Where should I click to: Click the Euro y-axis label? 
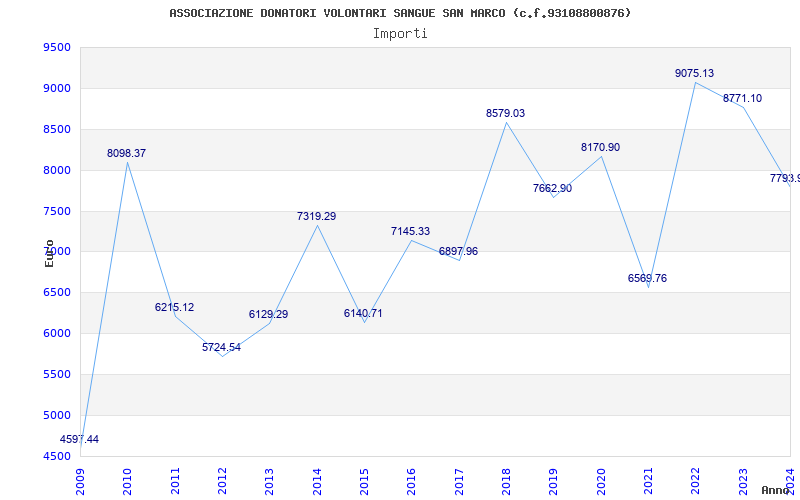point(49,253)
